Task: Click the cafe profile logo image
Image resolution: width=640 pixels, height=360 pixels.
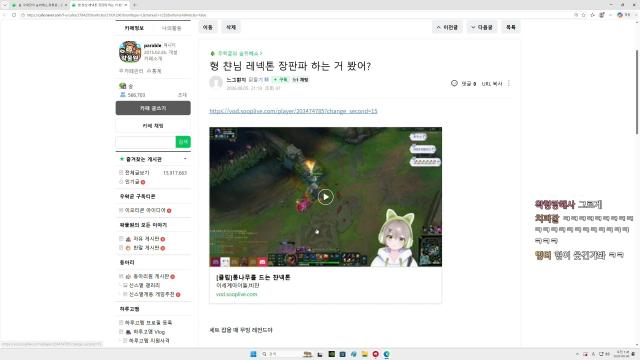Action: [130, 52]
